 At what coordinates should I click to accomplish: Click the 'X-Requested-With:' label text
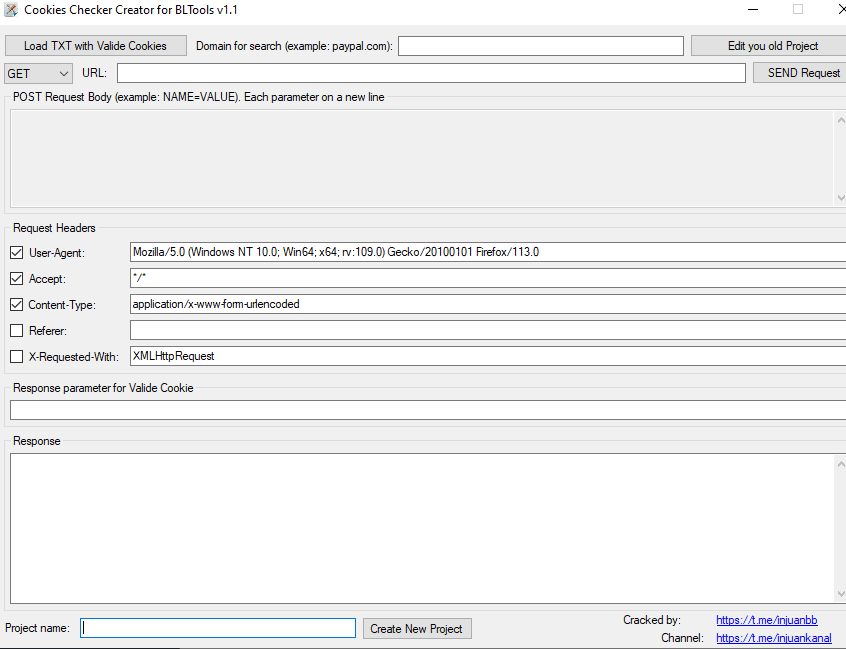(73, 357)
